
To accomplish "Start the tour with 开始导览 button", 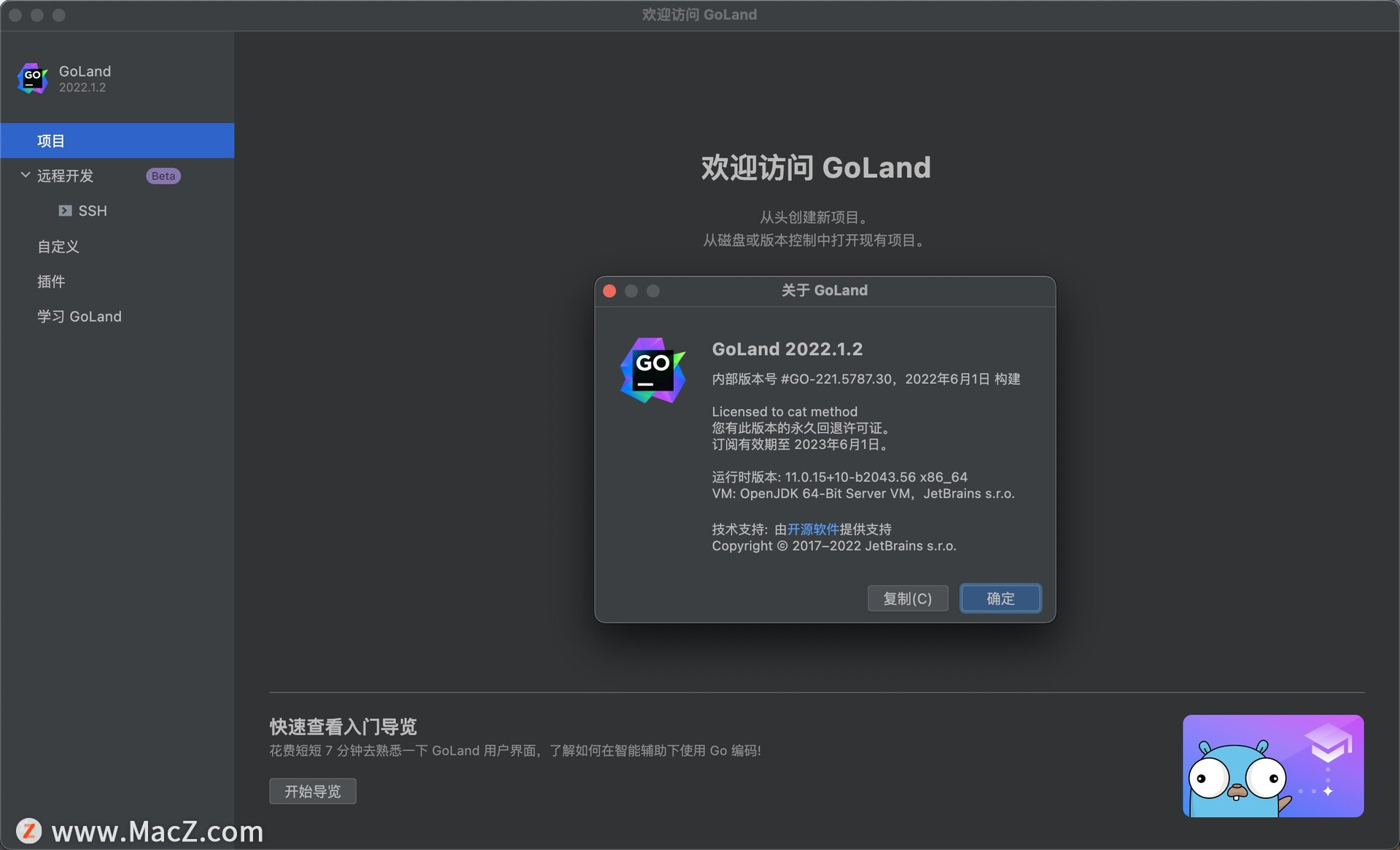I will coord(313,791).
